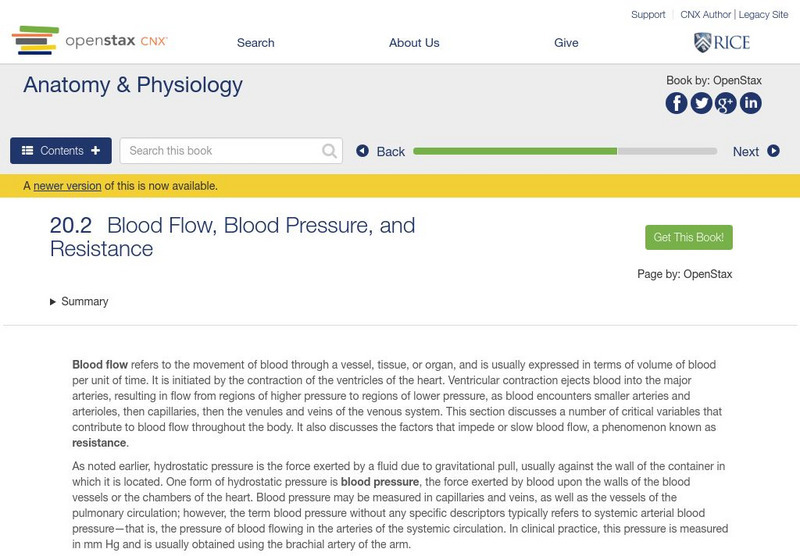Click the Google Plus share icon
This screenshot has height=556, width=800.
click(x=726, y=103)
